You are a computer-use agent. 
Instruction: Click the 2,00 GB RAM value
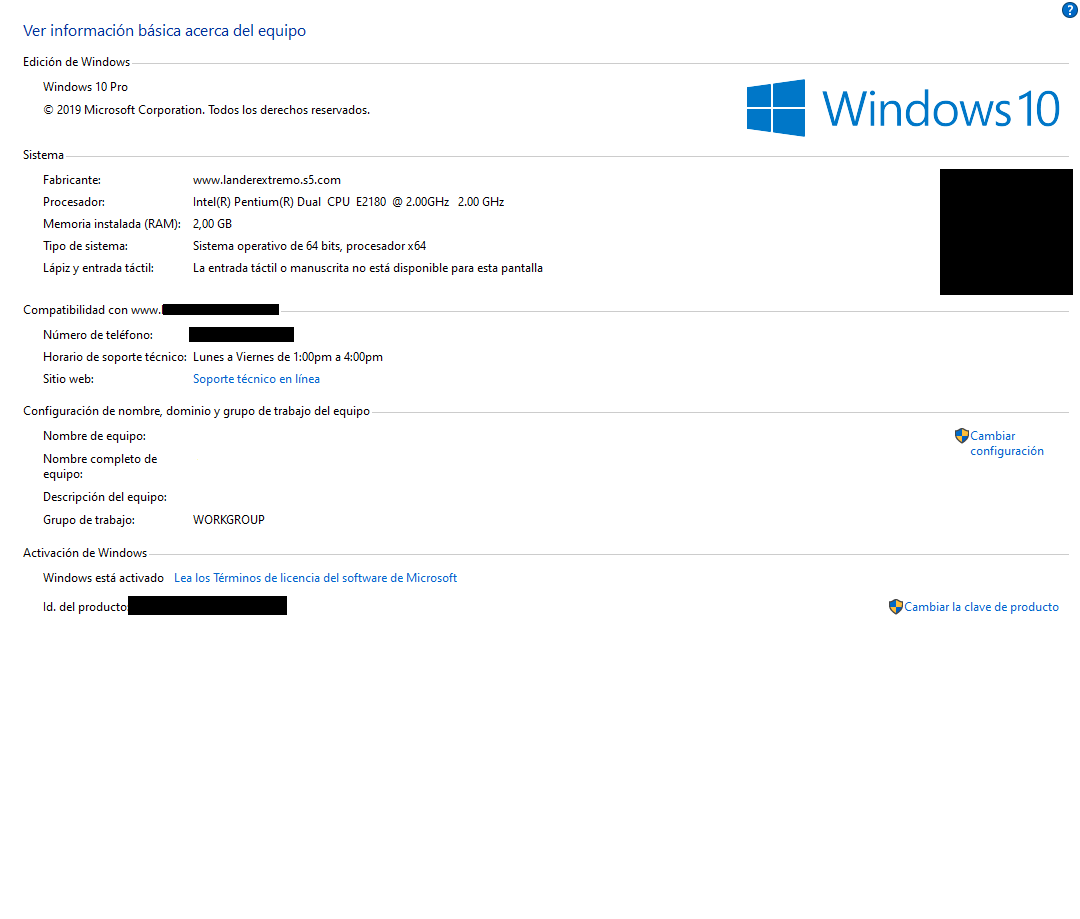[212, 224]
